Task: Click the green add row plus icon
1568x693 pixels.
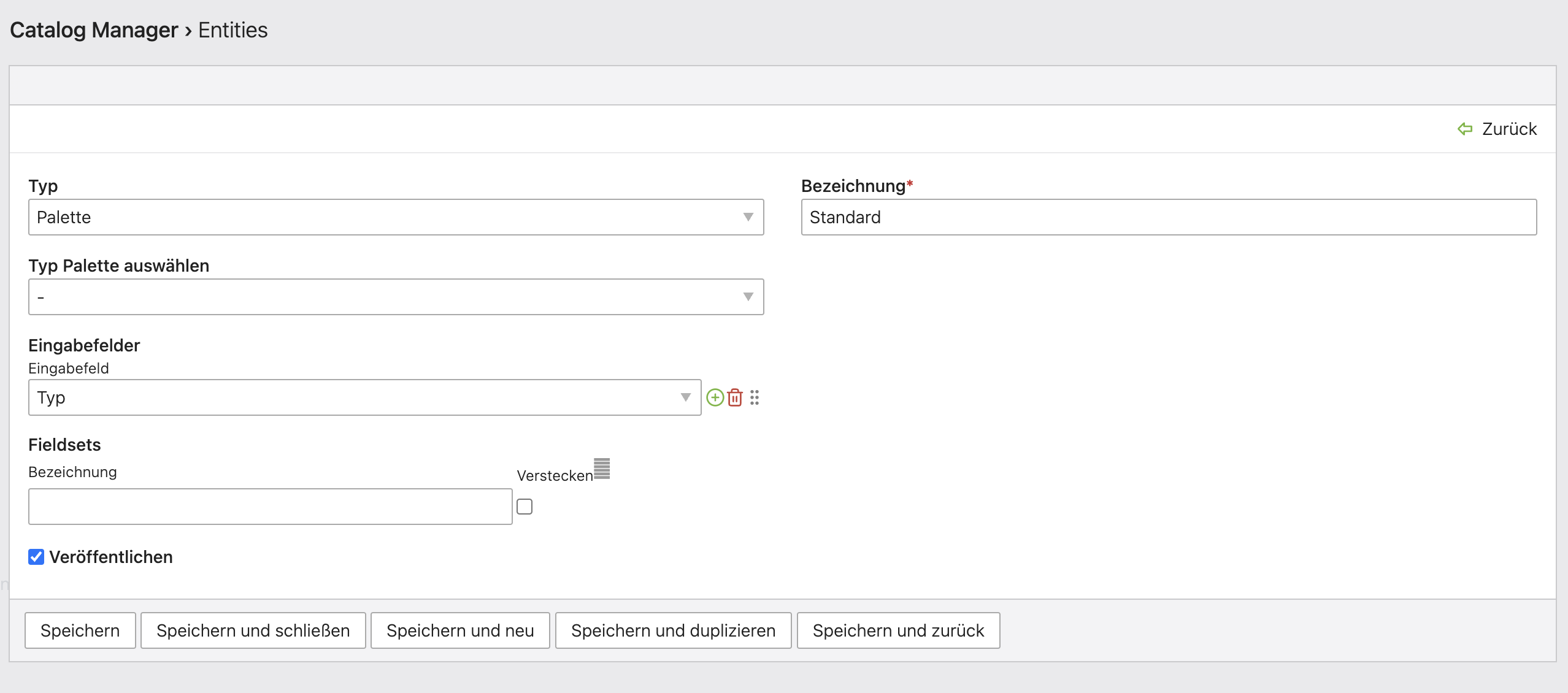Action: [x=715, y=397]
